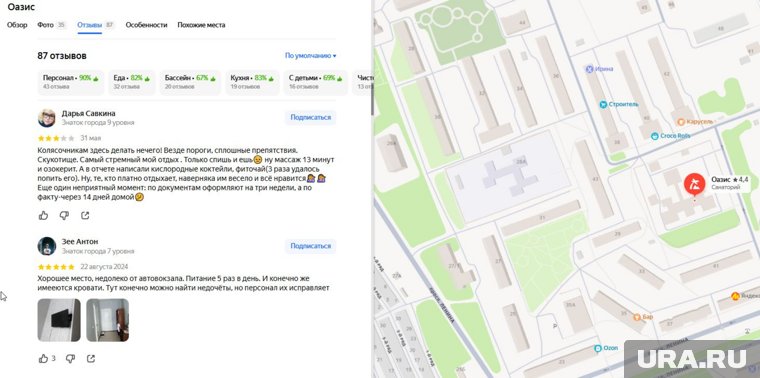Like Зее Антон's review with thumbs up
Image resolution: width=760 pixels, height=378 pixels.
click(43, 359)
